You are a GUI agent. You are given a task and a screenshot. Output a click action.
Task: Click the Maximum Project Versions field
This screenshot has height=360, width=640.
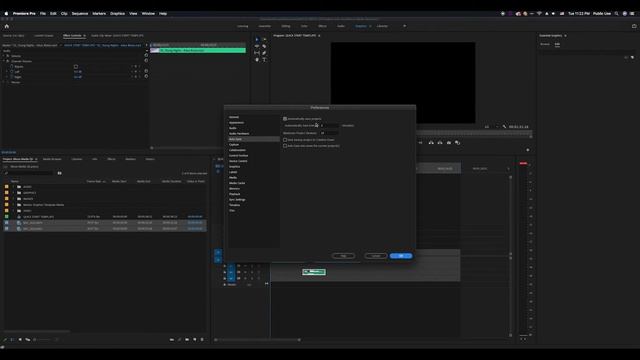329,133
